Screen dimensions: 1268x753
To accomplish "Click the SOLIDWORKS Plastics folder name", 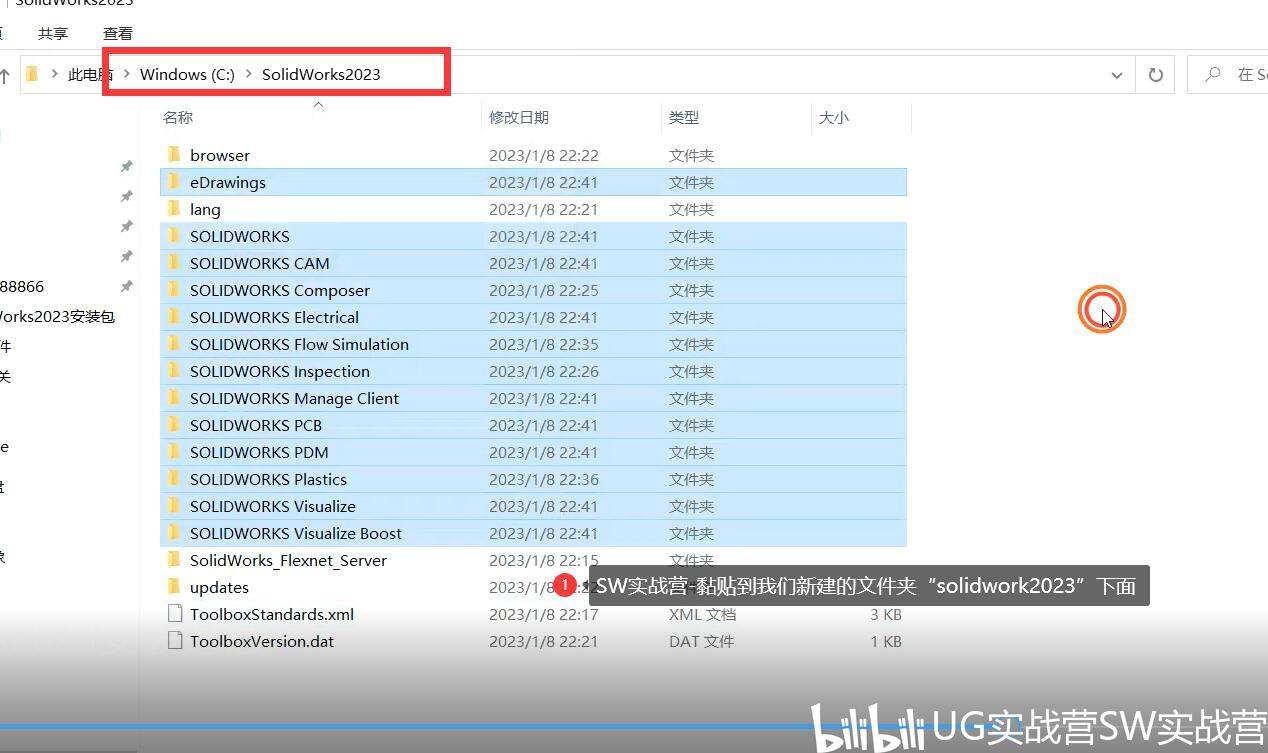I will click(x=269, y=479).
